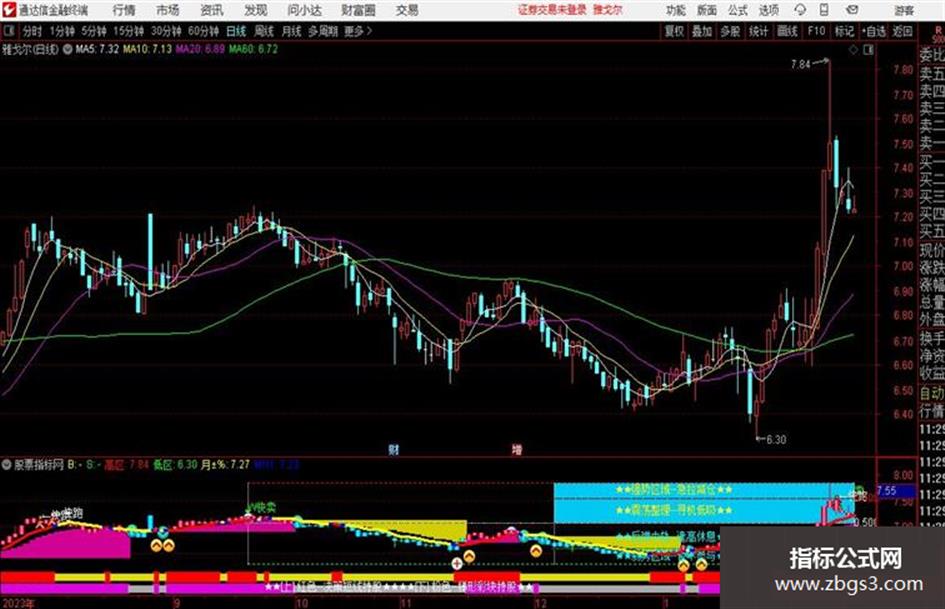
Task: Click the 财 event marker
Action: [394, 449]
